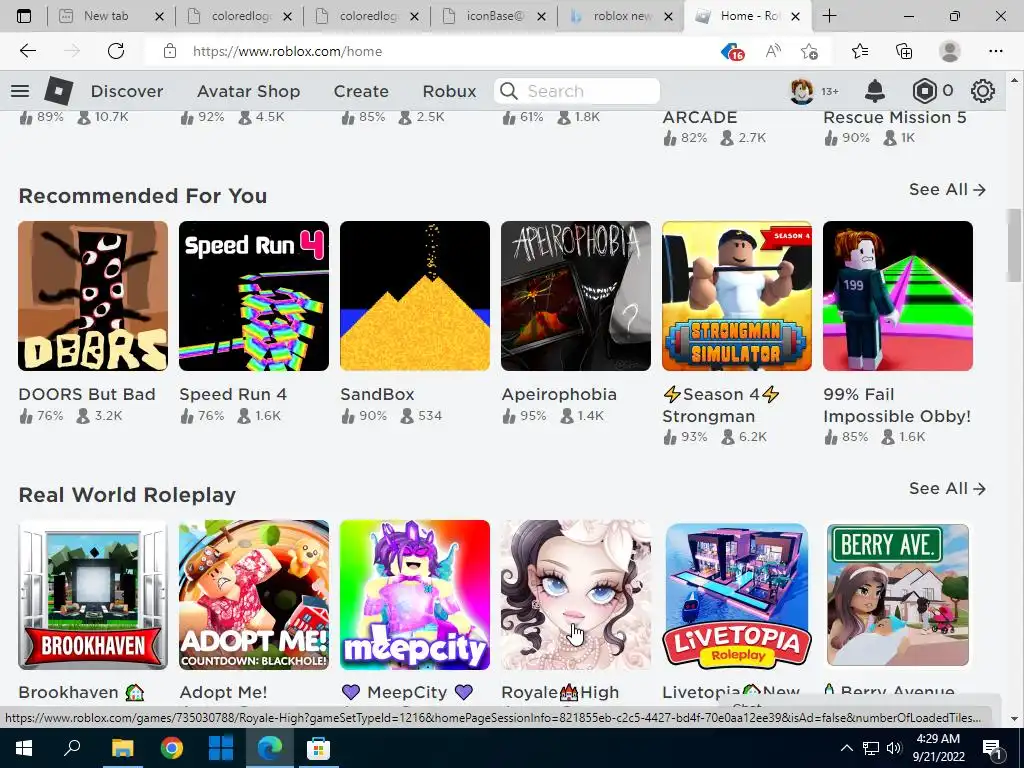Open the Robux menu item
Viewport: 1024px width, 768px height.
pos(449,91)
